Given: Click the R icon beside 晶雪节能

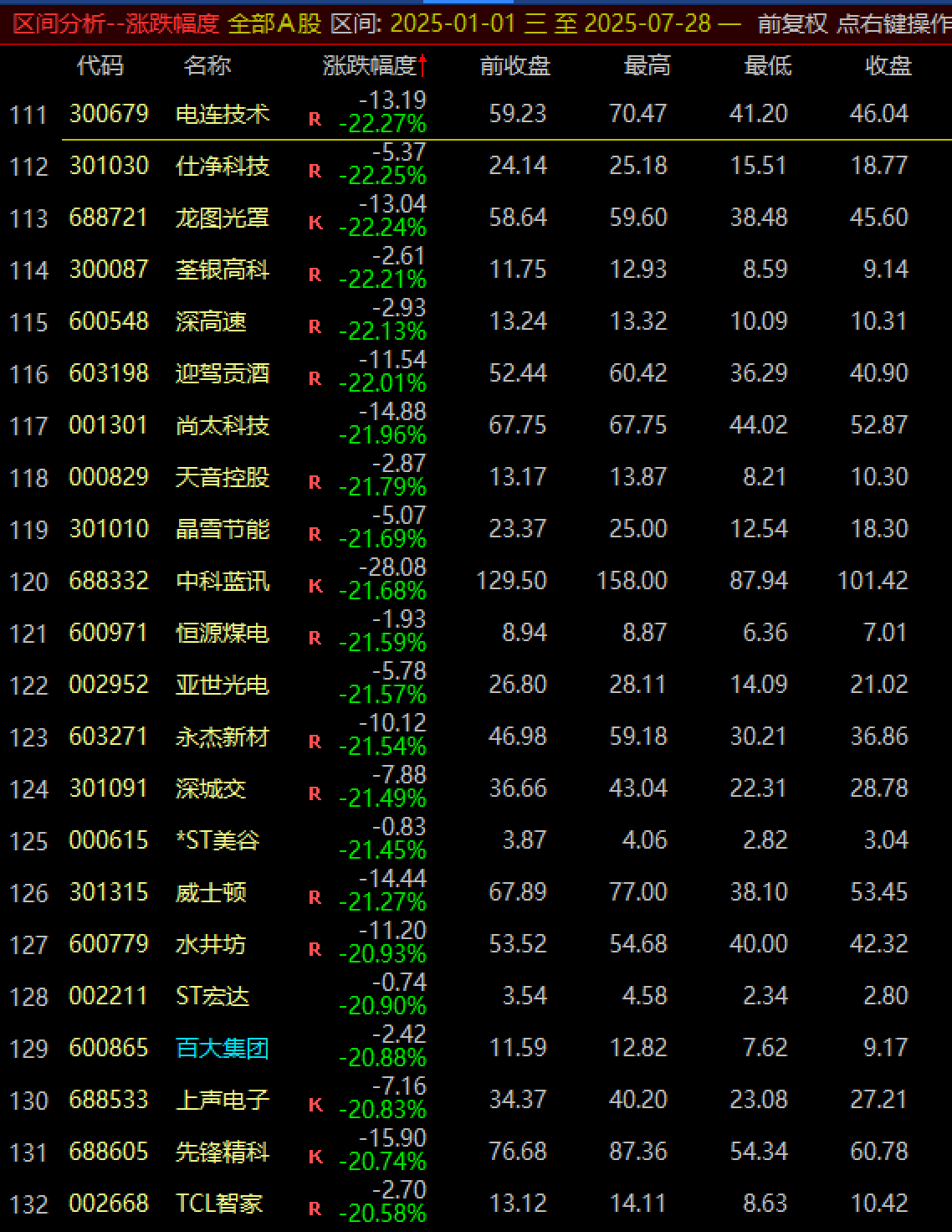Looking at the screenshot, I should point(315,534).
